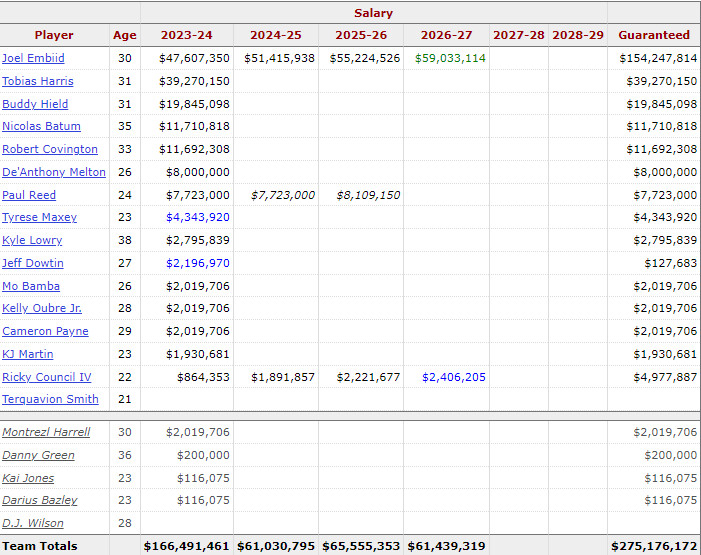Click the $51,415,938 salary cell
Image resolution: width=701 pixels, height=555 pixels.
point(279,58)
